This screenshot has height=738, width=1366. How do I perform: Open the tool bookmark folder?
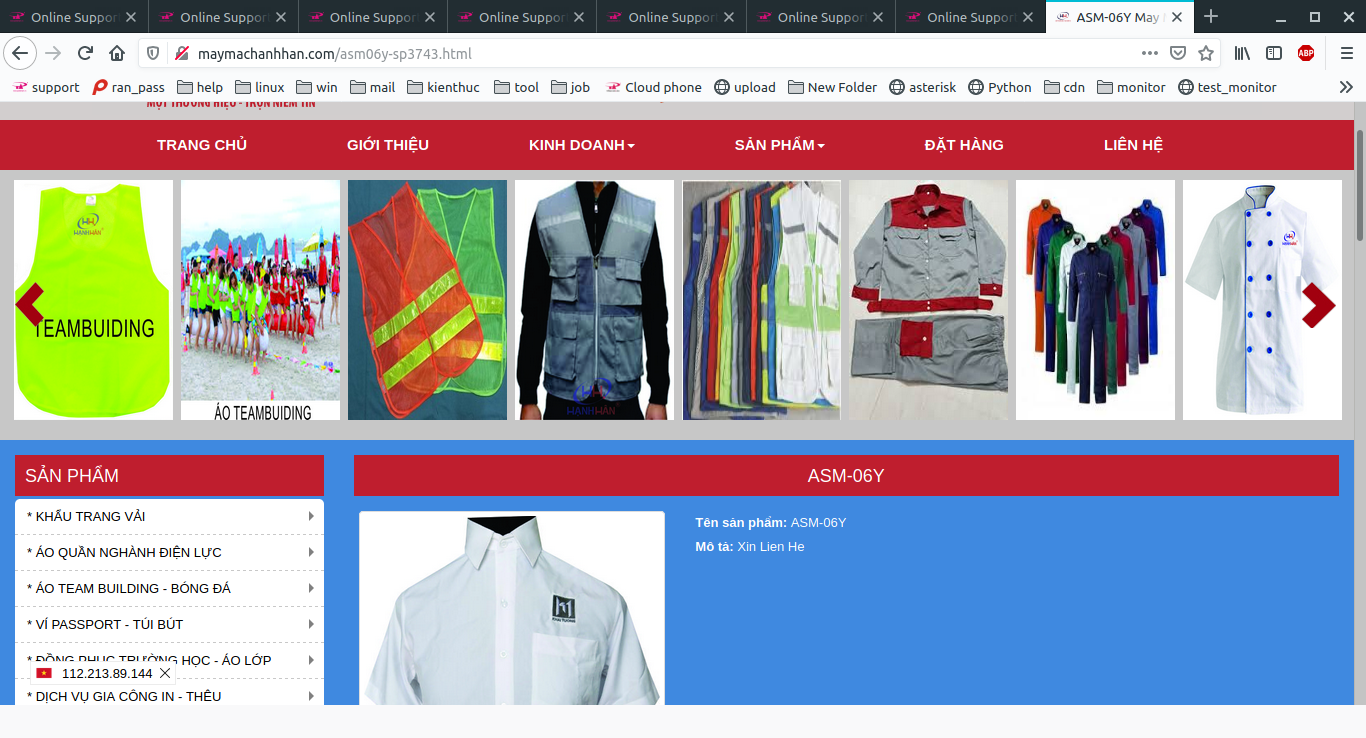coord(516,87)
